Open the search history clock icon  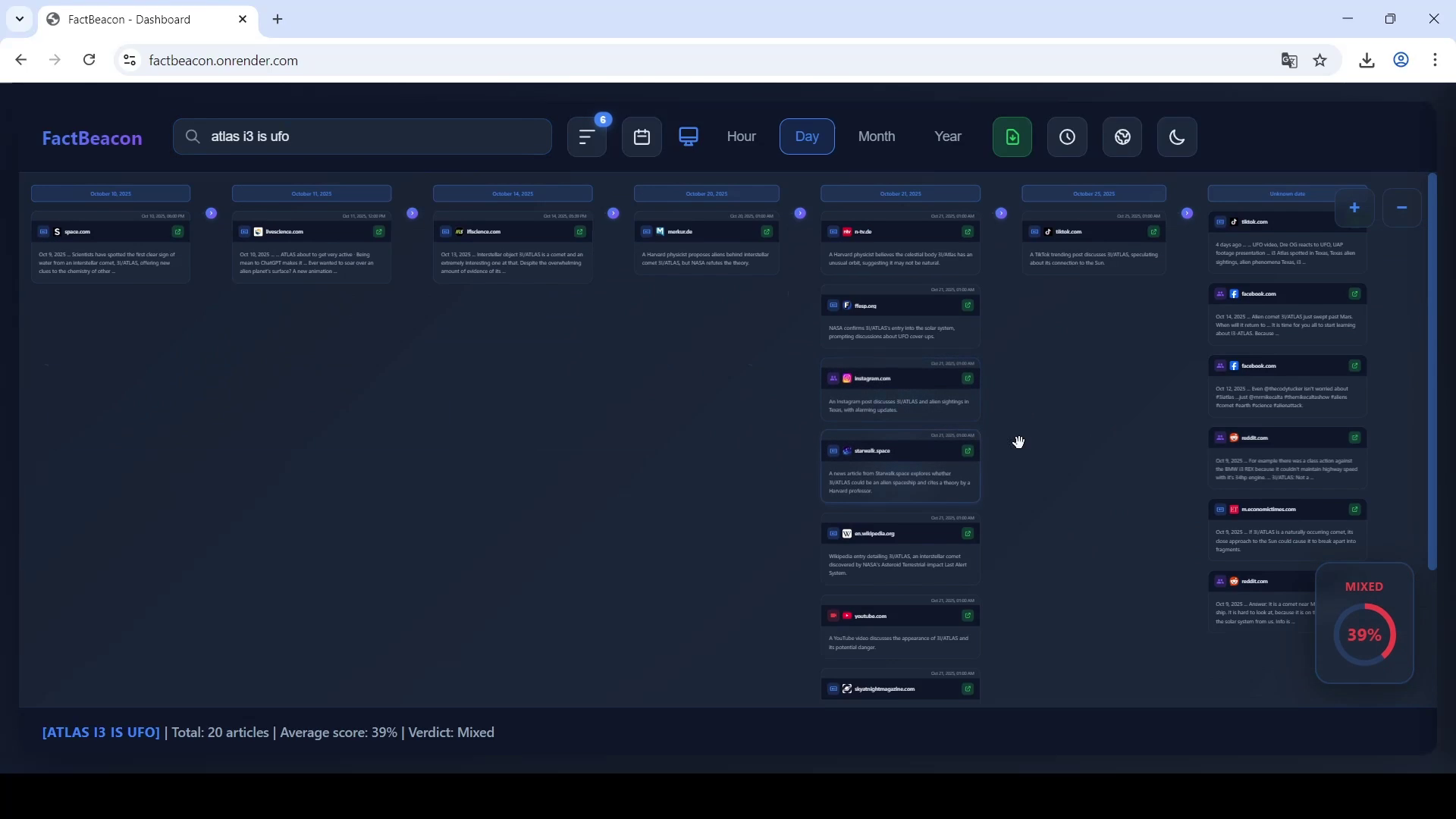[x=1067, y=137]
